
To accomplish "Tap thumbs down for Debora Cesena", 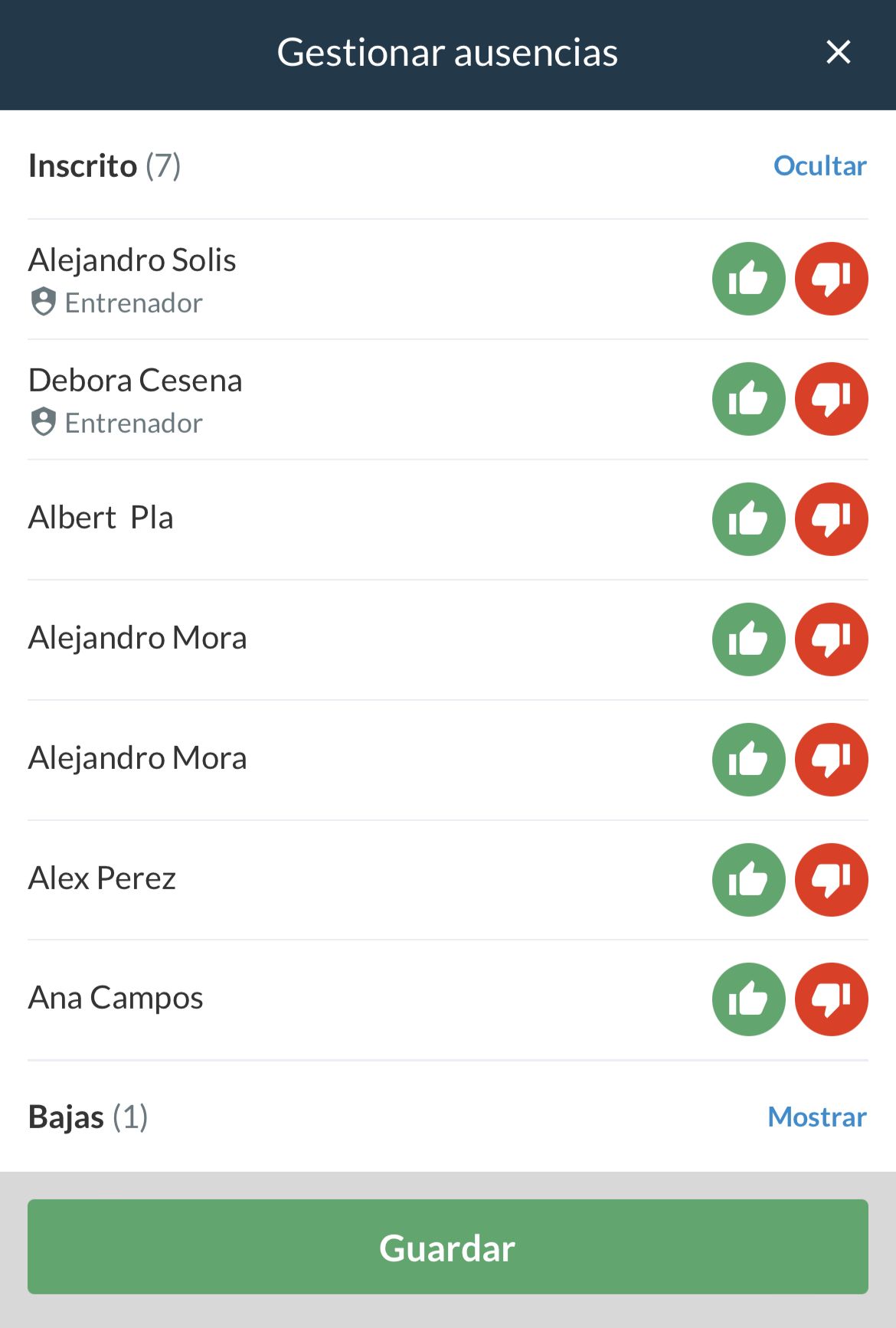I will [x=831, y=399].
